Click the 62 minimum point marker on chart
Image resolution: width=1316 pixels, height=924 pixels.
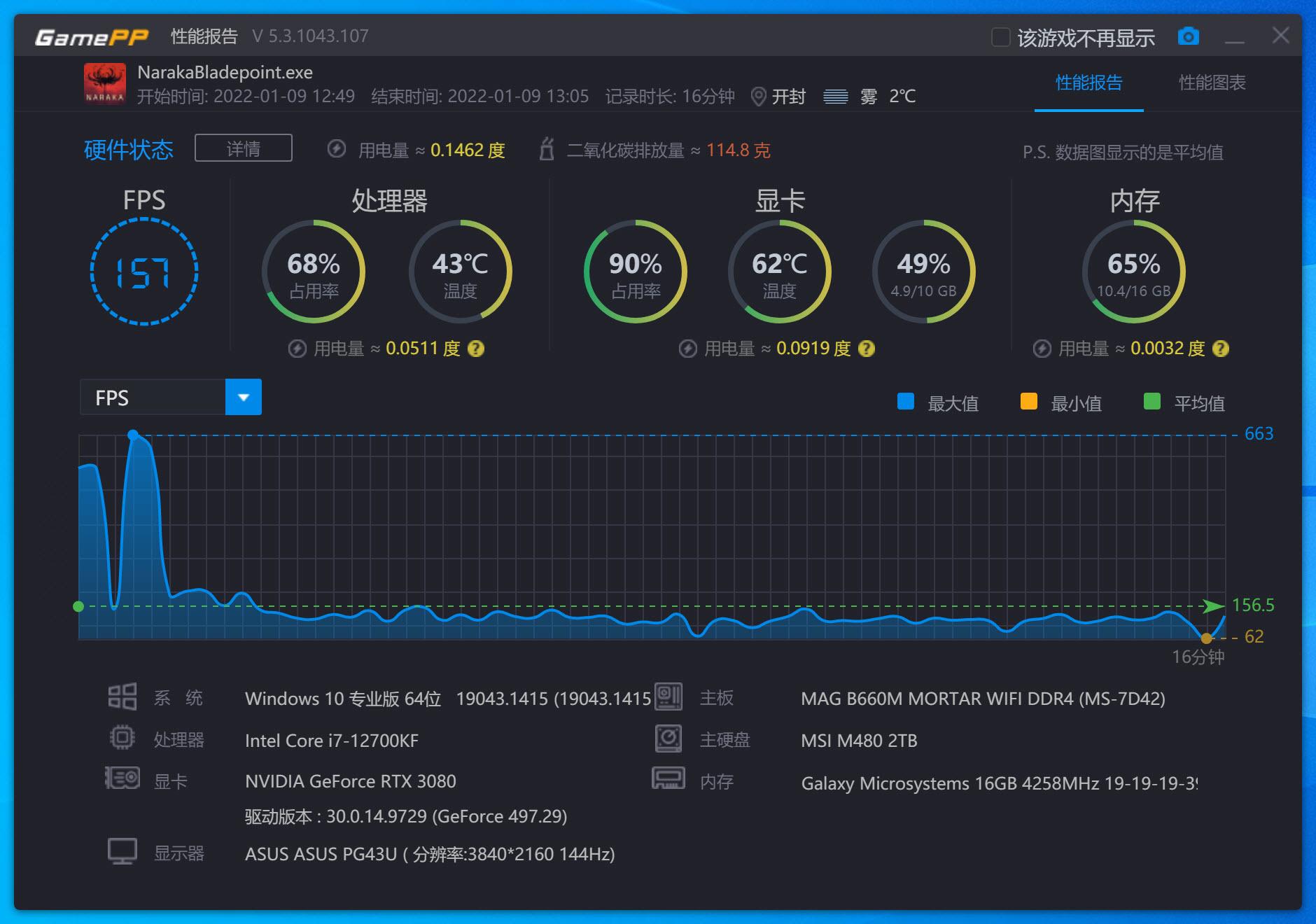coord(1206,638)
